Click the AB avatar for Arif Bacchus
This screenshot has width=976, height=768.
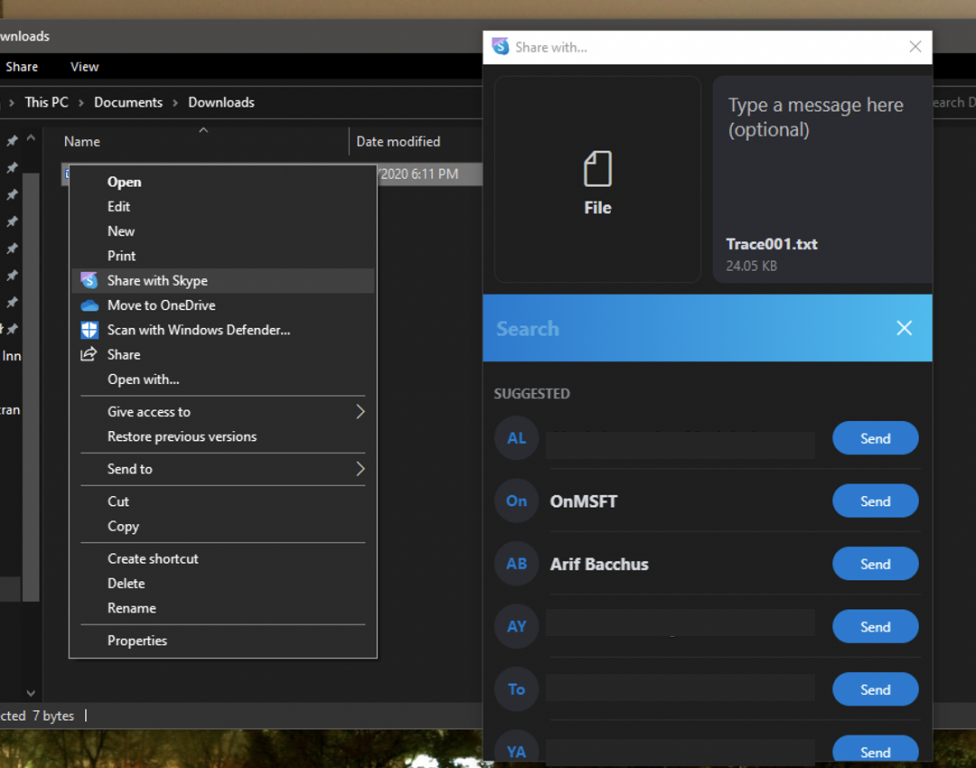coord(516,564)
